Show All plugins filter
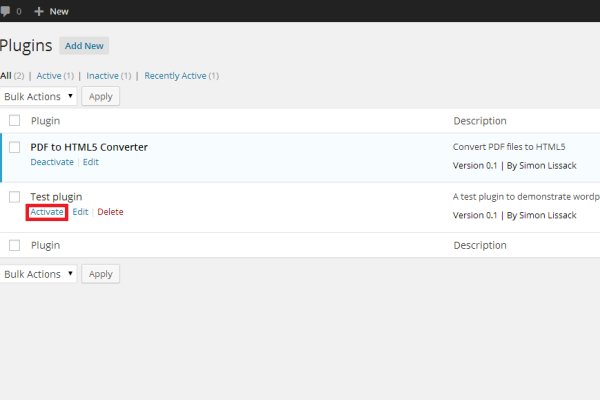 [x=6, y=76]
